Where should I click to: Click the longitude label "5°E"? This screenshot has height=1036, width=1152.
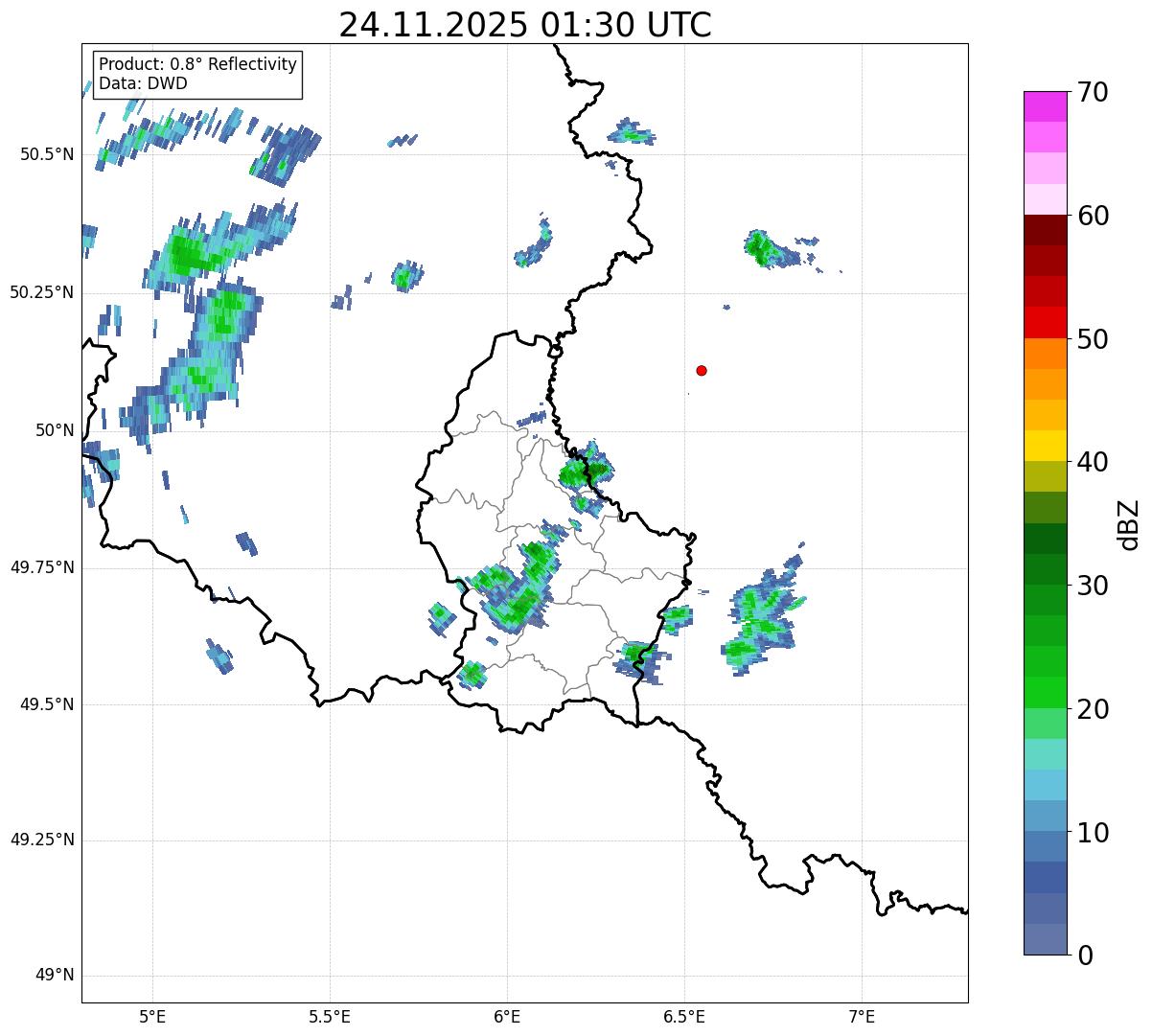click(152, 1017)
